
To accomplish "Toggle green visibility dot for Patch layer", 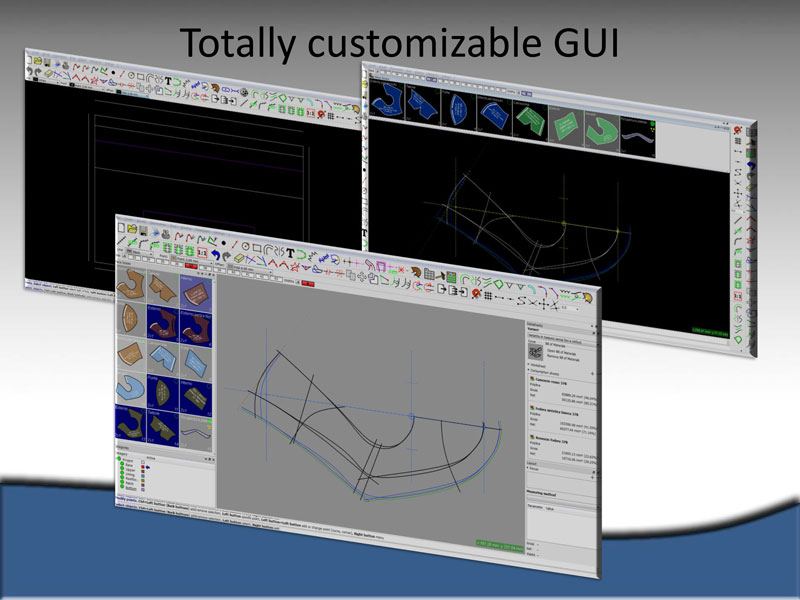I will (122, 482).
